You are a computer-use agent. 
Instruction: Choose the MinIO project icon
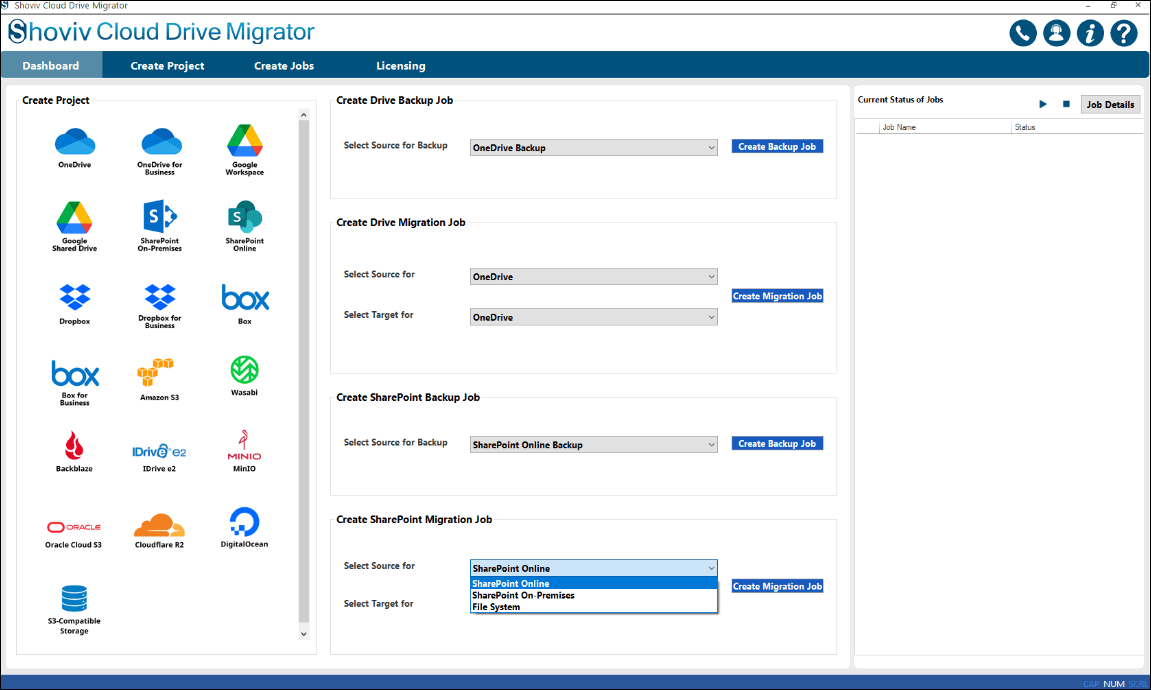click(244, 446)
